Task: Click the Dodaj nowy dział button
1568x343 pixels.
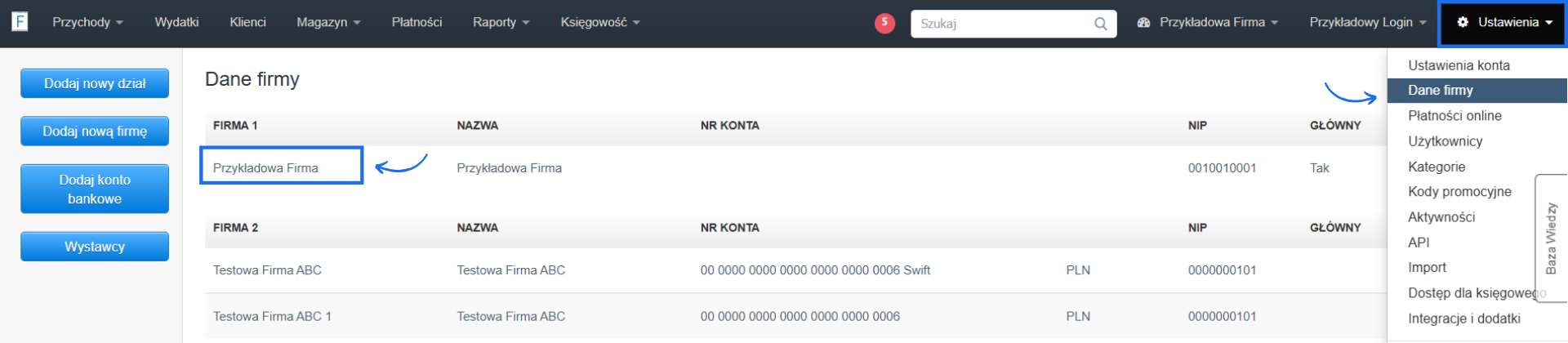Action: click(95, 83)
